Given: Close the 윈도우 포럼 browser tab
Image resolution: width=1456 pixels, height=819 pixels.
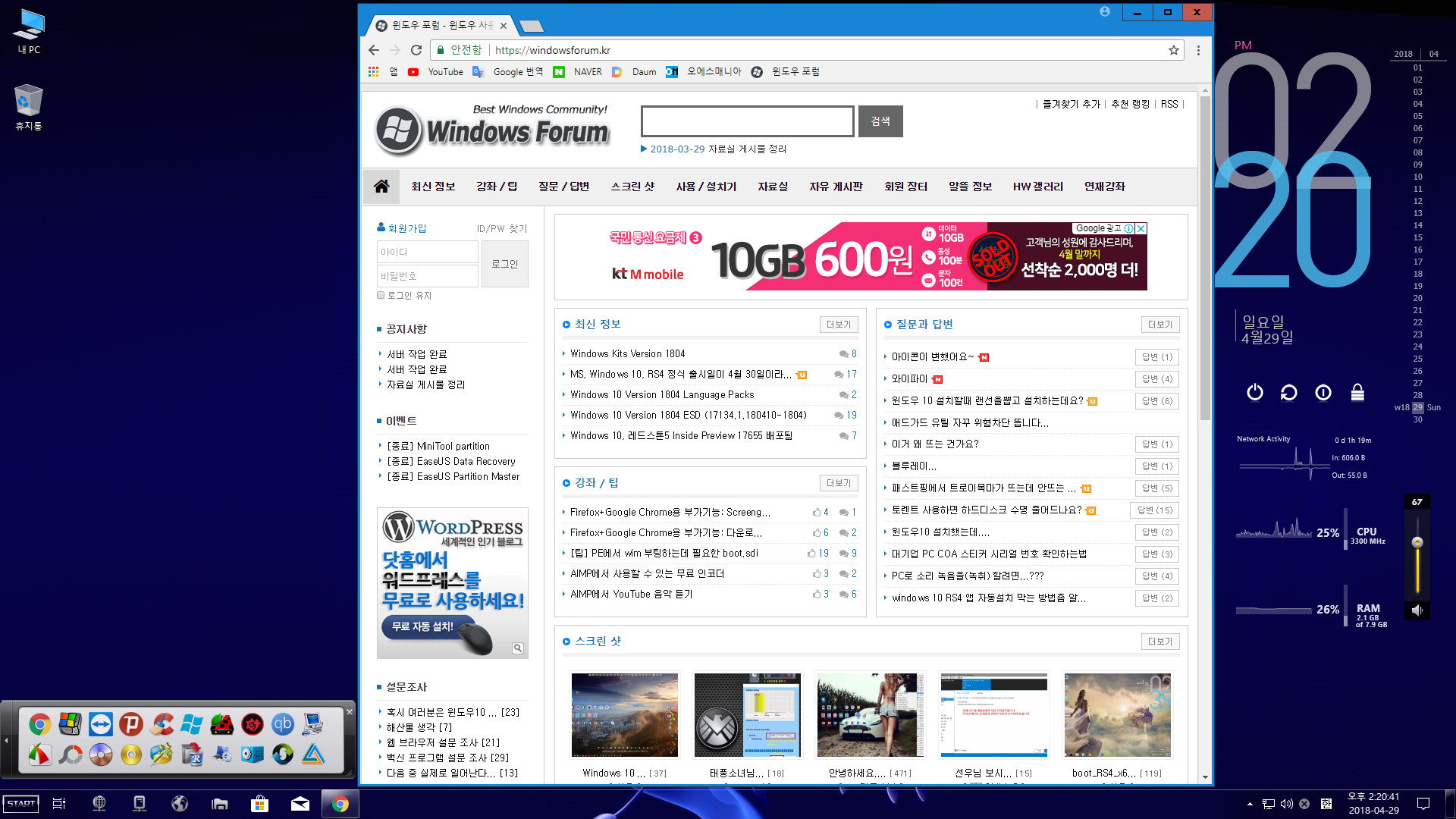Looking at the screenshot, I should (x=503, y=26).
